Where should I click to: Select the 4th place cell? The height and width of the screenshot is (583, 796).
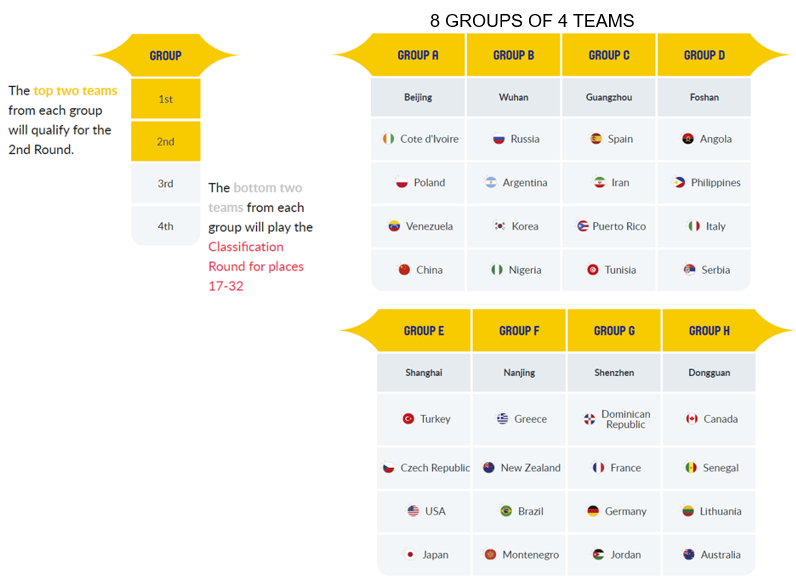[x=165, y=226]
